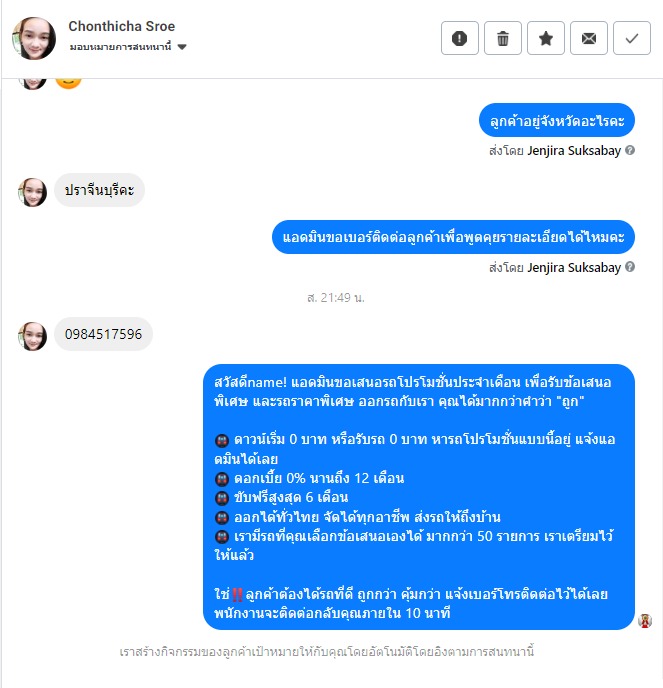The height and width of the screenshot is (688, 663).
Task: Open the assign conversation menu label
Action: 120,47
